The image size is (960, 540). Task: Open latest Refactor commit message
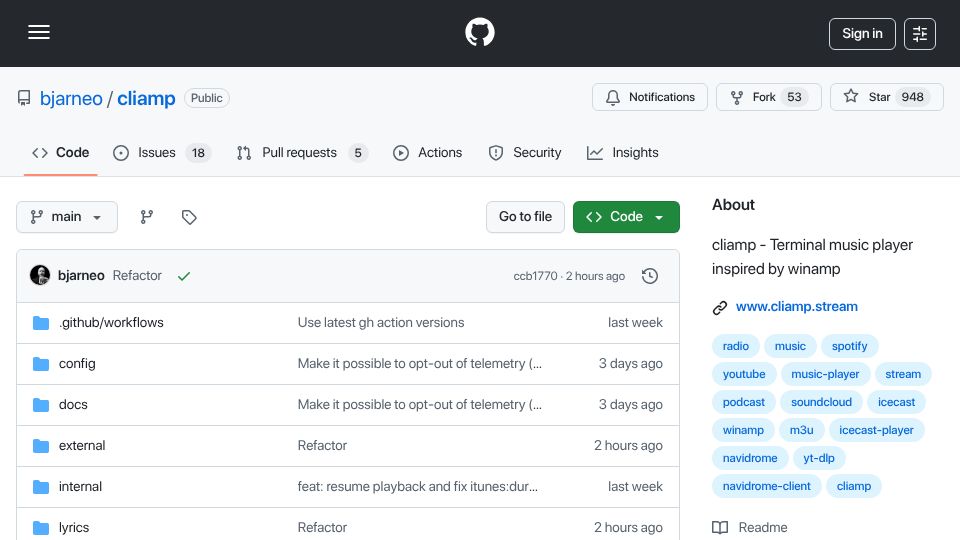click(137, 276)
